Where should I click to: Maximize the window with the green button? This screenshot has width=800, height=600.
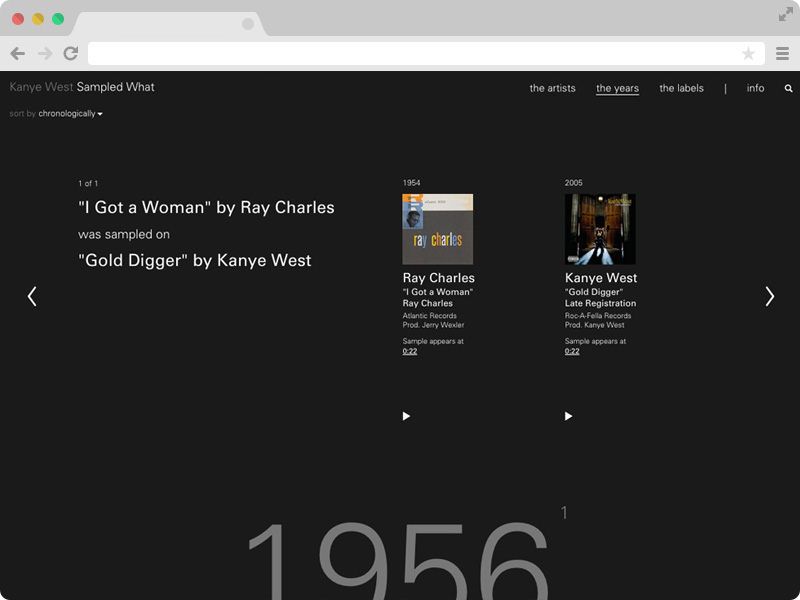(x=58, y=19)
